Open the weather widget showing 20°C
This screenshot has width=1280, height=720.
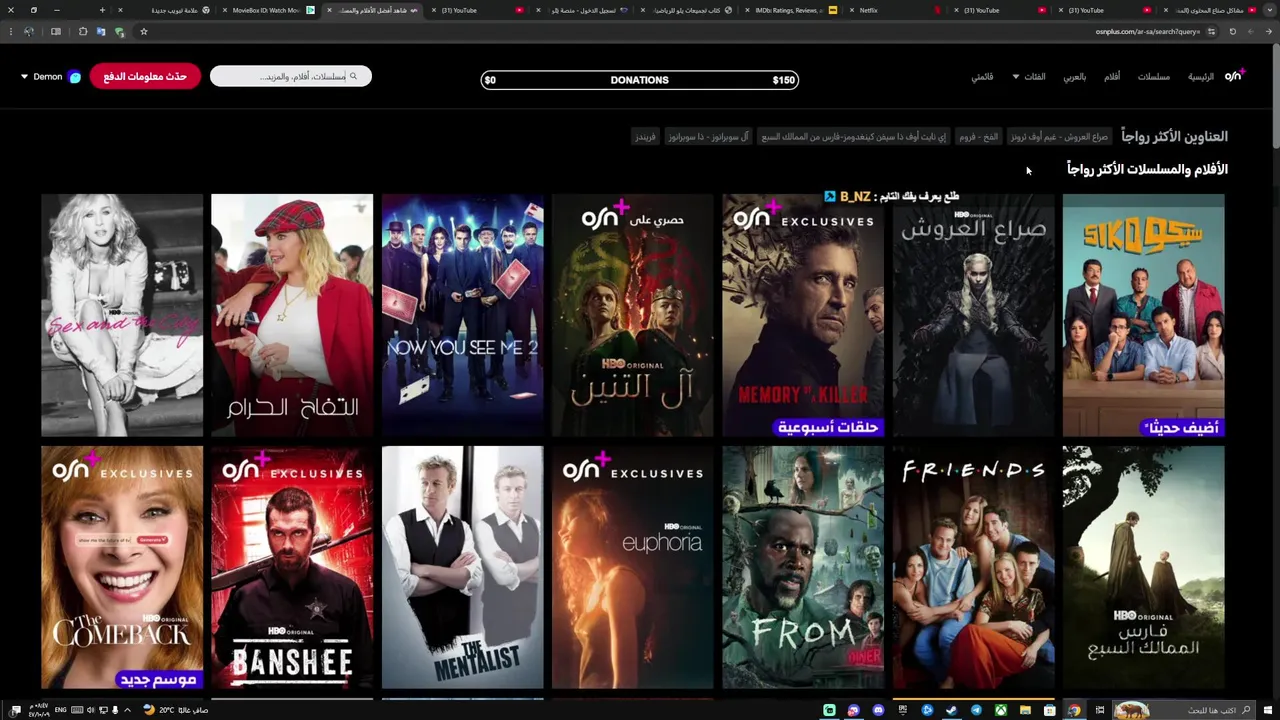[x=176, y=710]
